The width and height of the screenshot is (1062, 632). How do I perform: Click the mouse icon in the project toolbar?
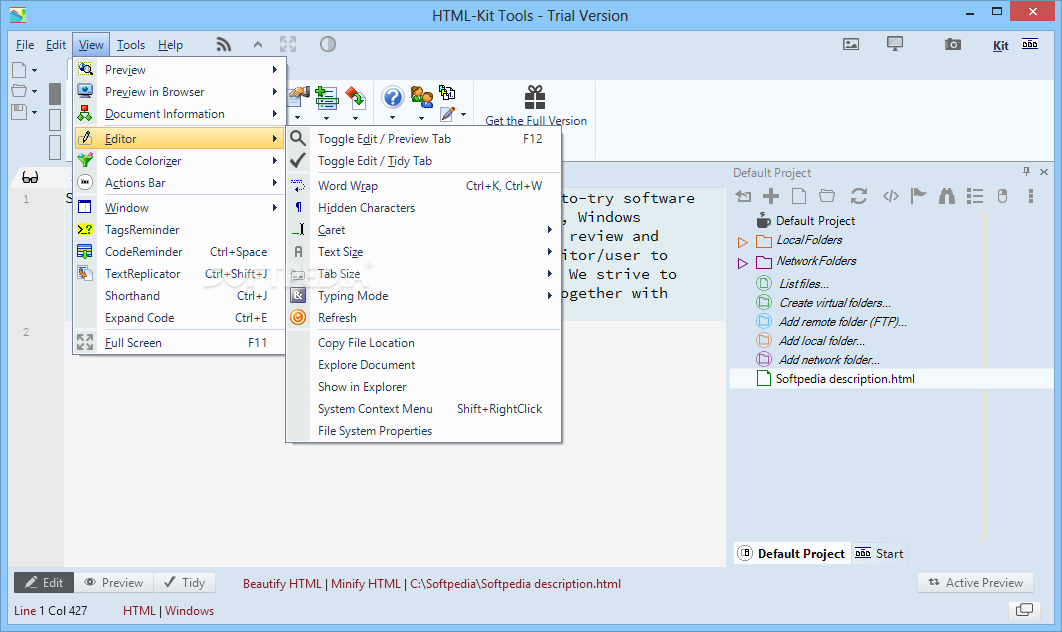click(x=1002, y=196)
